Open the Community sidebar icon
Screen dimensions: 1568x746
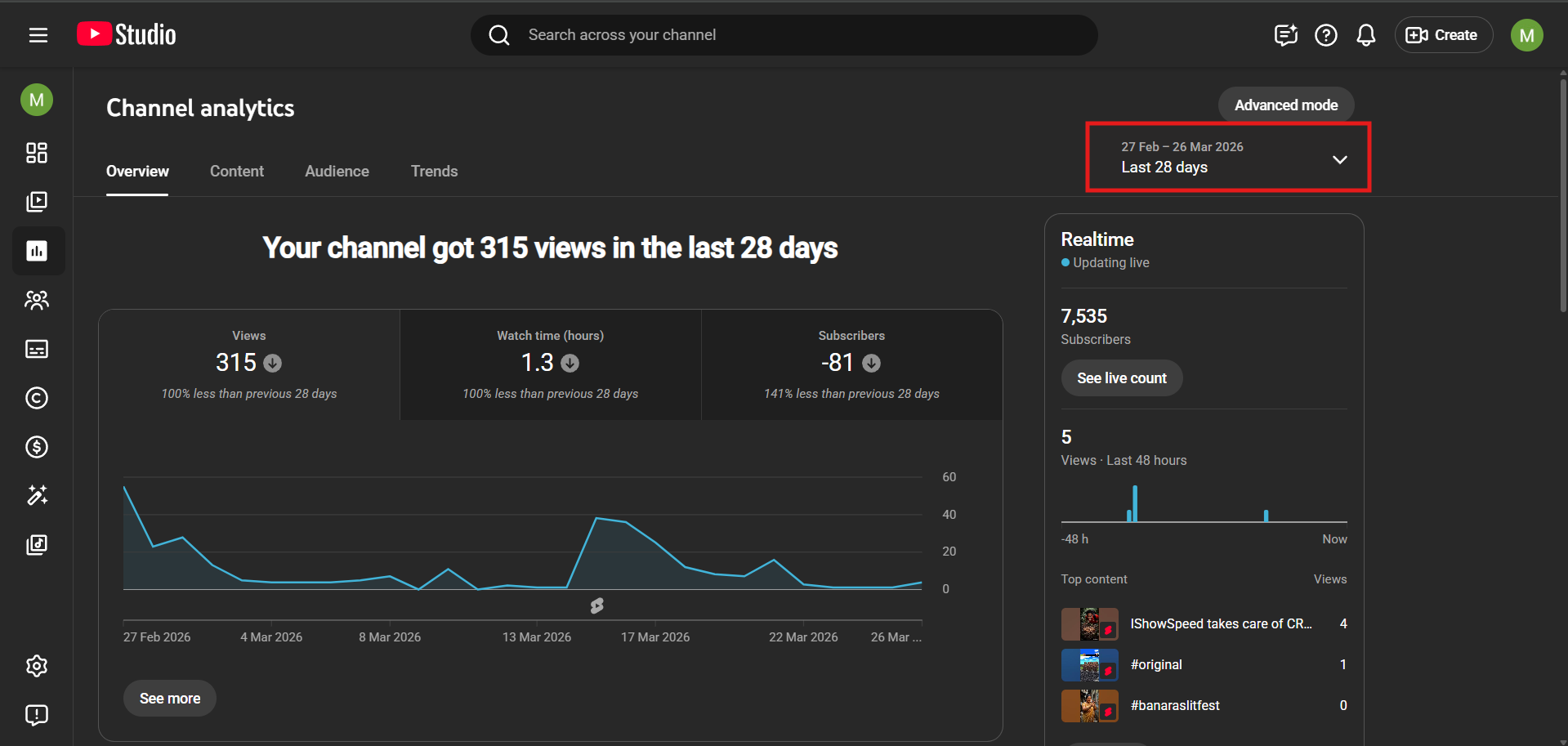pyautogui.click(x=37, y=300)
